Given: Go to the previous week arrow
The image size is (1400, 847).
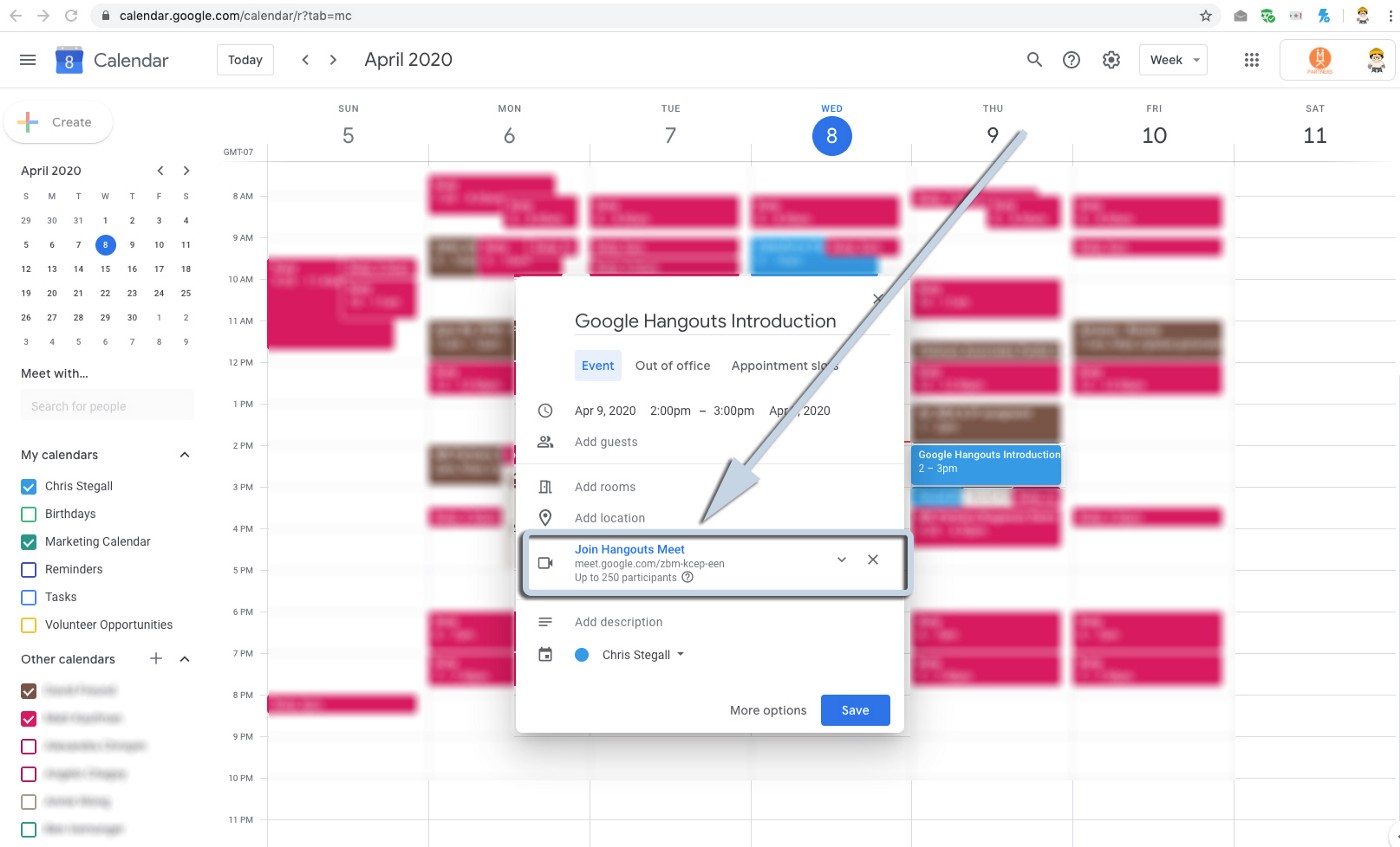Looking at the screenshot, I should click(x=305, y=60).
